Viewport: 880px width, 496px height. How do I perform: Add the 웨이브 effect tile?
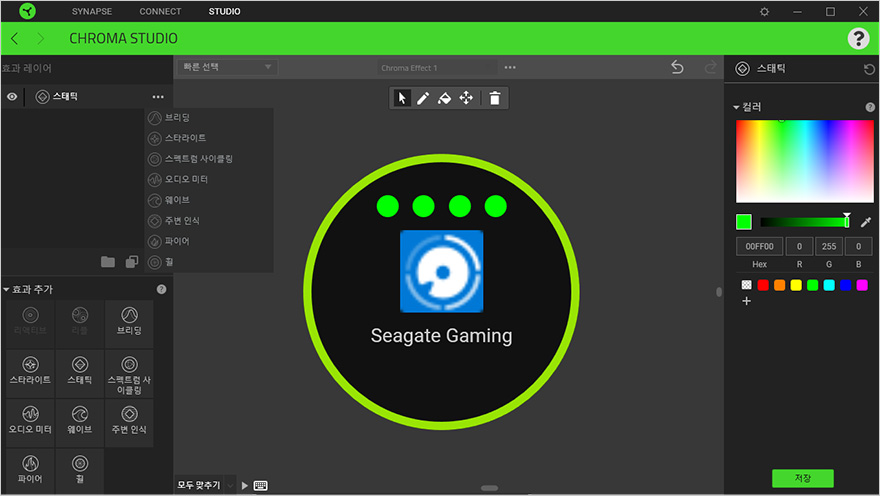80,422
